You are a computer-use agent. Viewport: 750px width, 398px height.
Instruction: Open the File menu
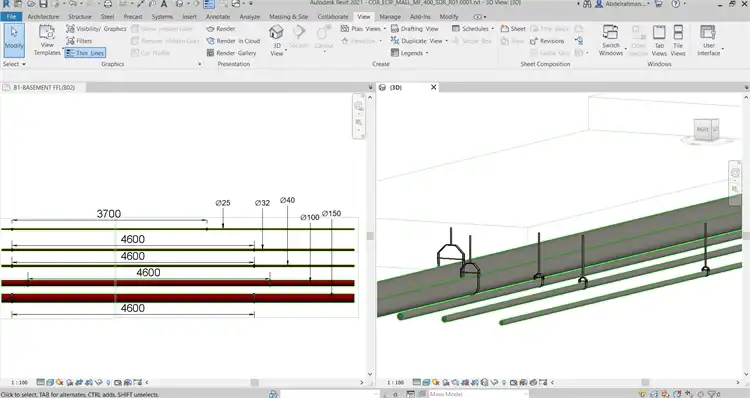tap(11, 16)
